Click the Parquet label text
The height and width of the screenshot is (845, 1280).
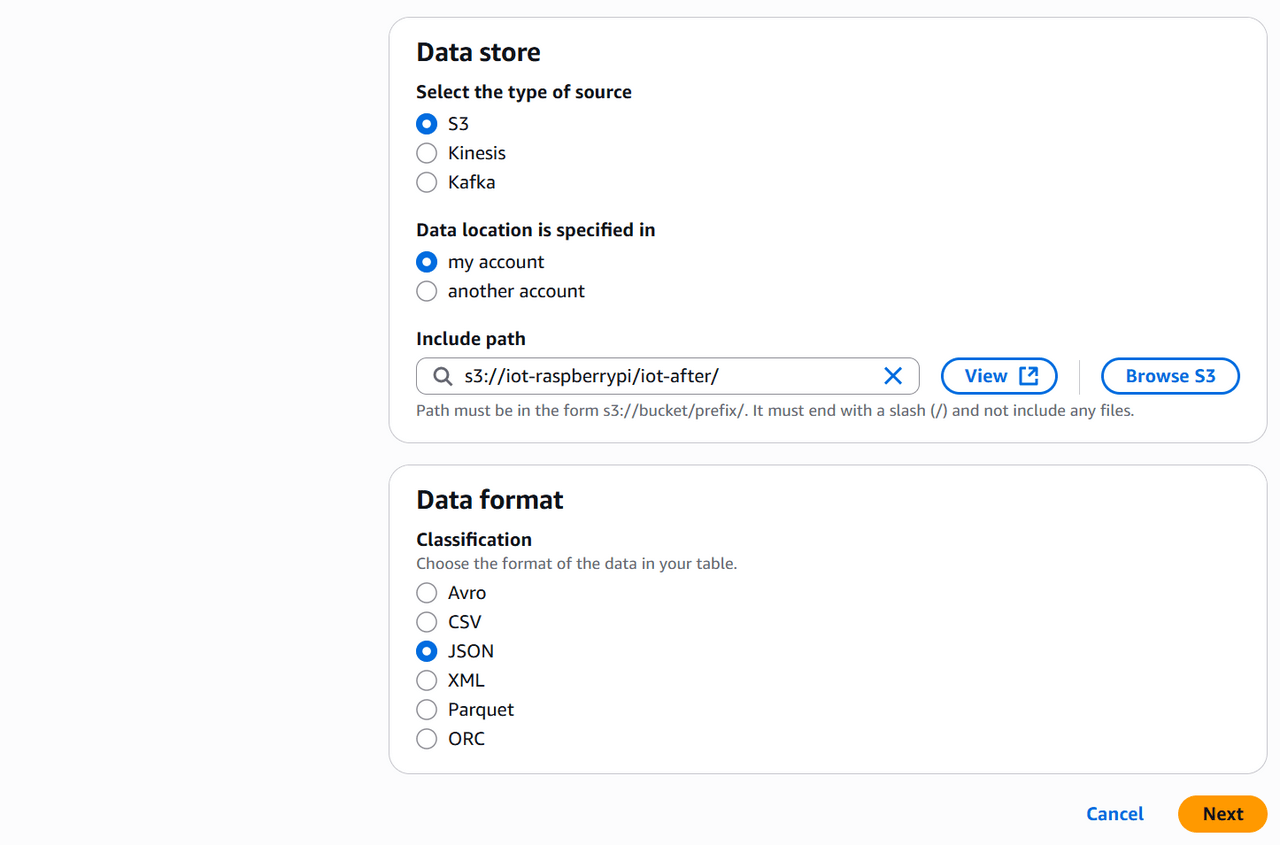[x=481, y=710]
